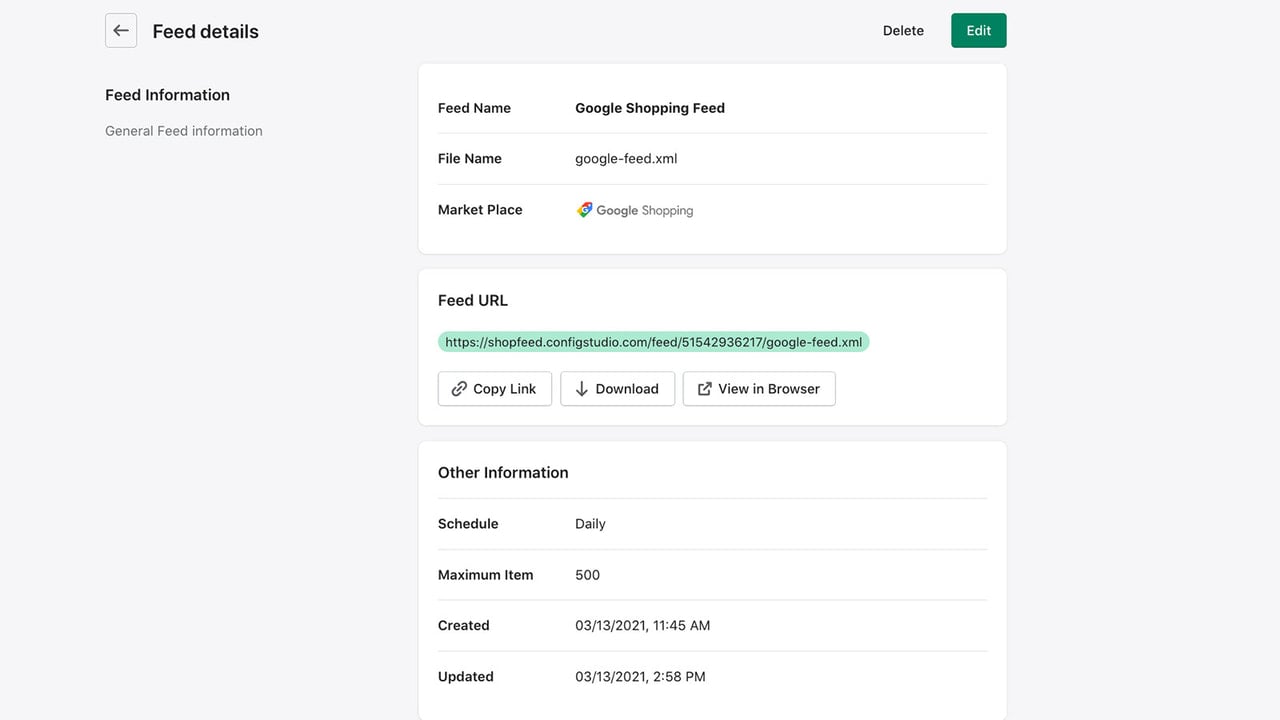Click the Google Shopping logo icon

[585, 210]
